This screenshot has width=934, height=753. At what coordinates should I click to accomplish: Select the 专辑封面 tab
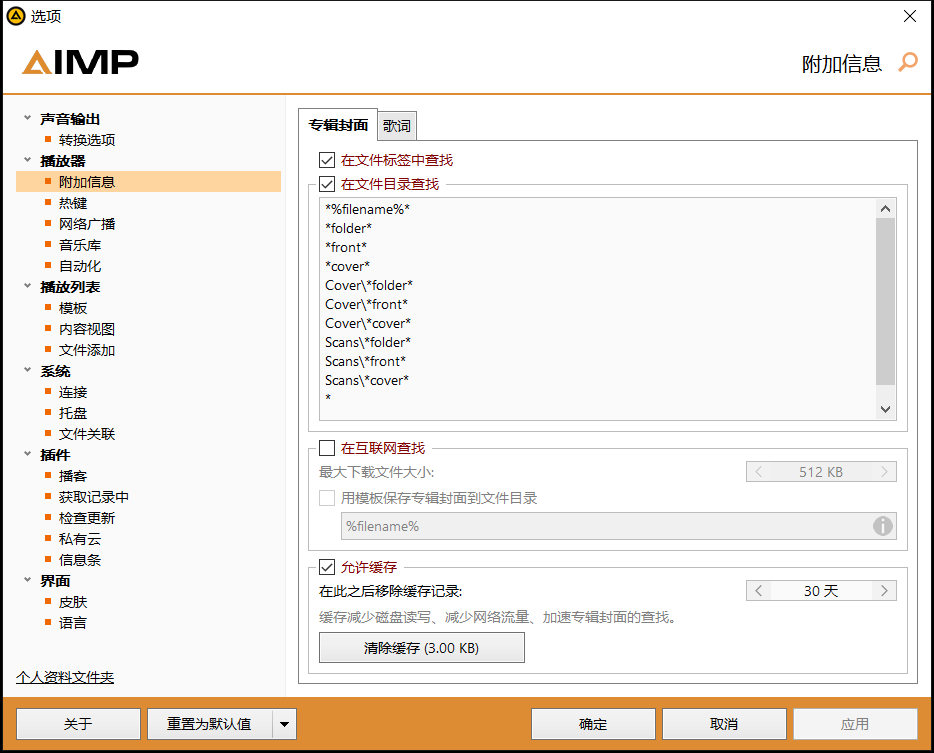[x=338, y=125]
